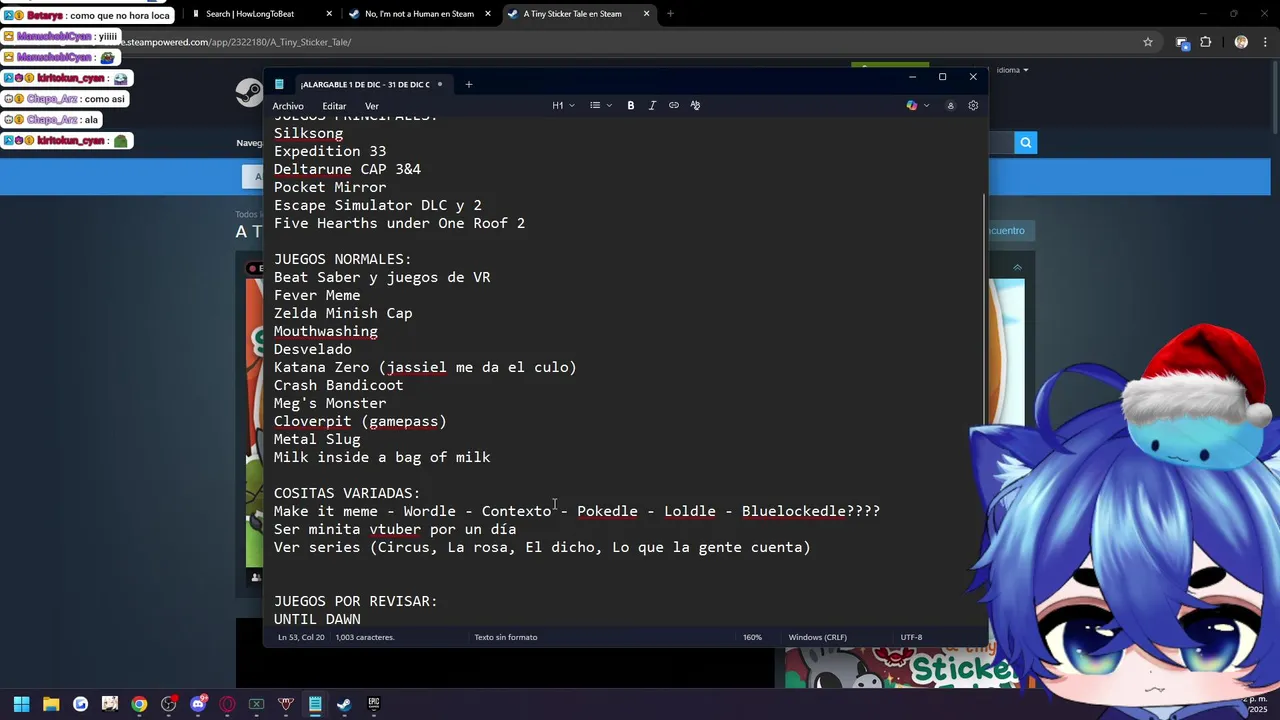Image resolution: width=1280 pixels, height=720 pixels.
Task: Expand the H1 heading dropdown
Action: tap(564, 105)
